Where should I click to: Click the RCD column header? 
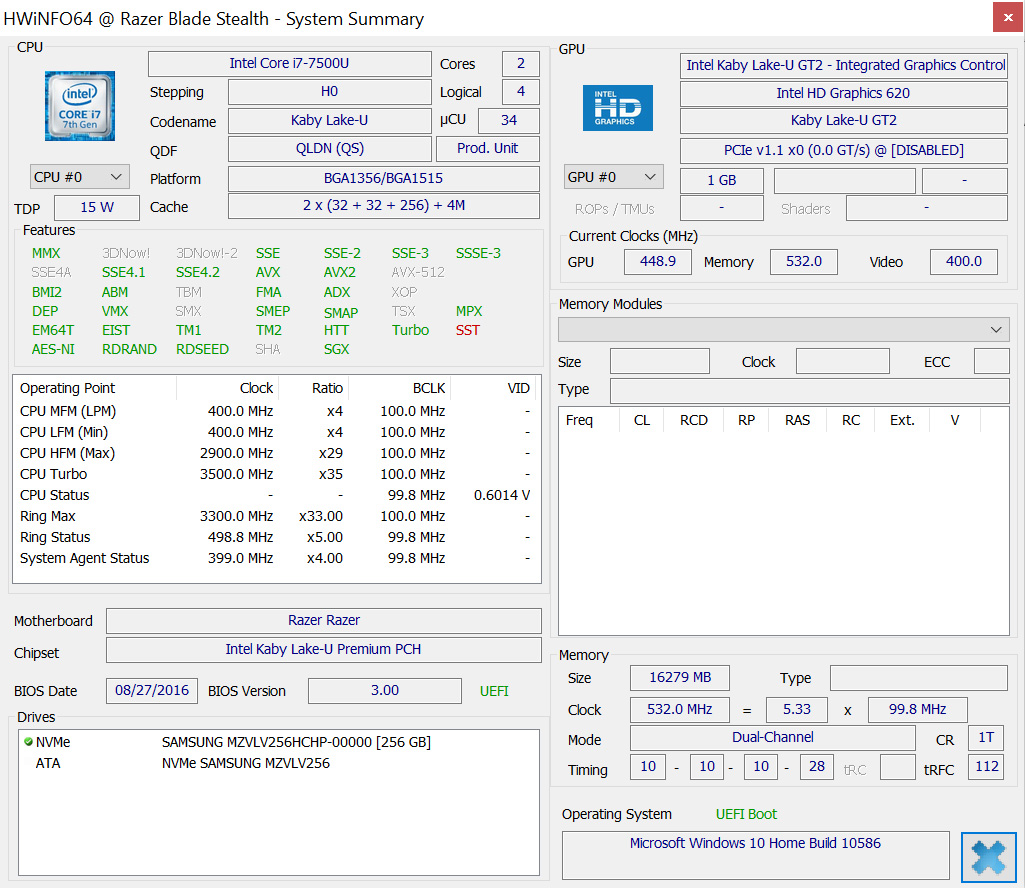point(694,420)
